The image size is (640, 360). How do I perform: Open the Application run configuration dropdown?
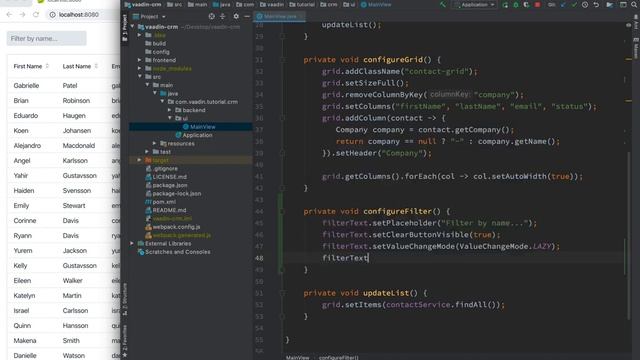(x=474, y=5)
